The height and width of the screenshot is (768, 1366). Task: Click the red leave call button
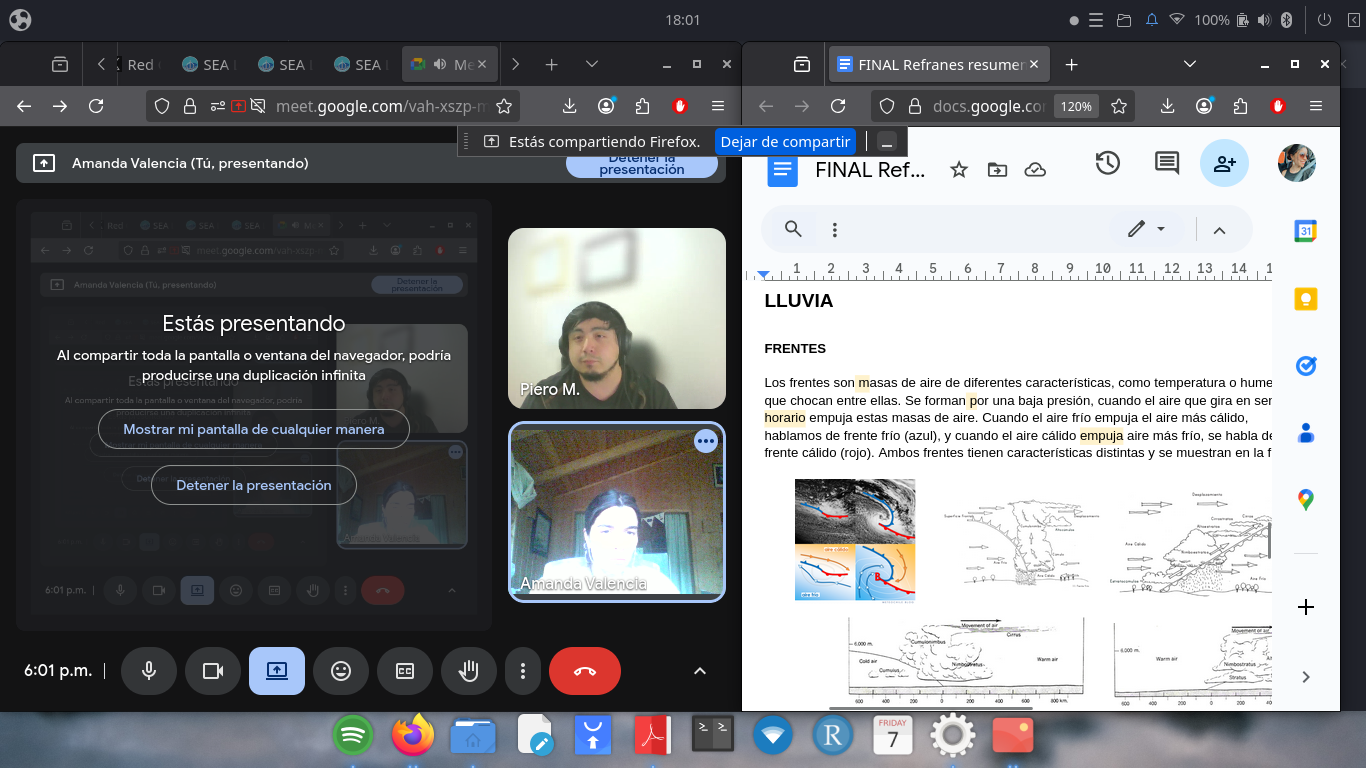585,671
